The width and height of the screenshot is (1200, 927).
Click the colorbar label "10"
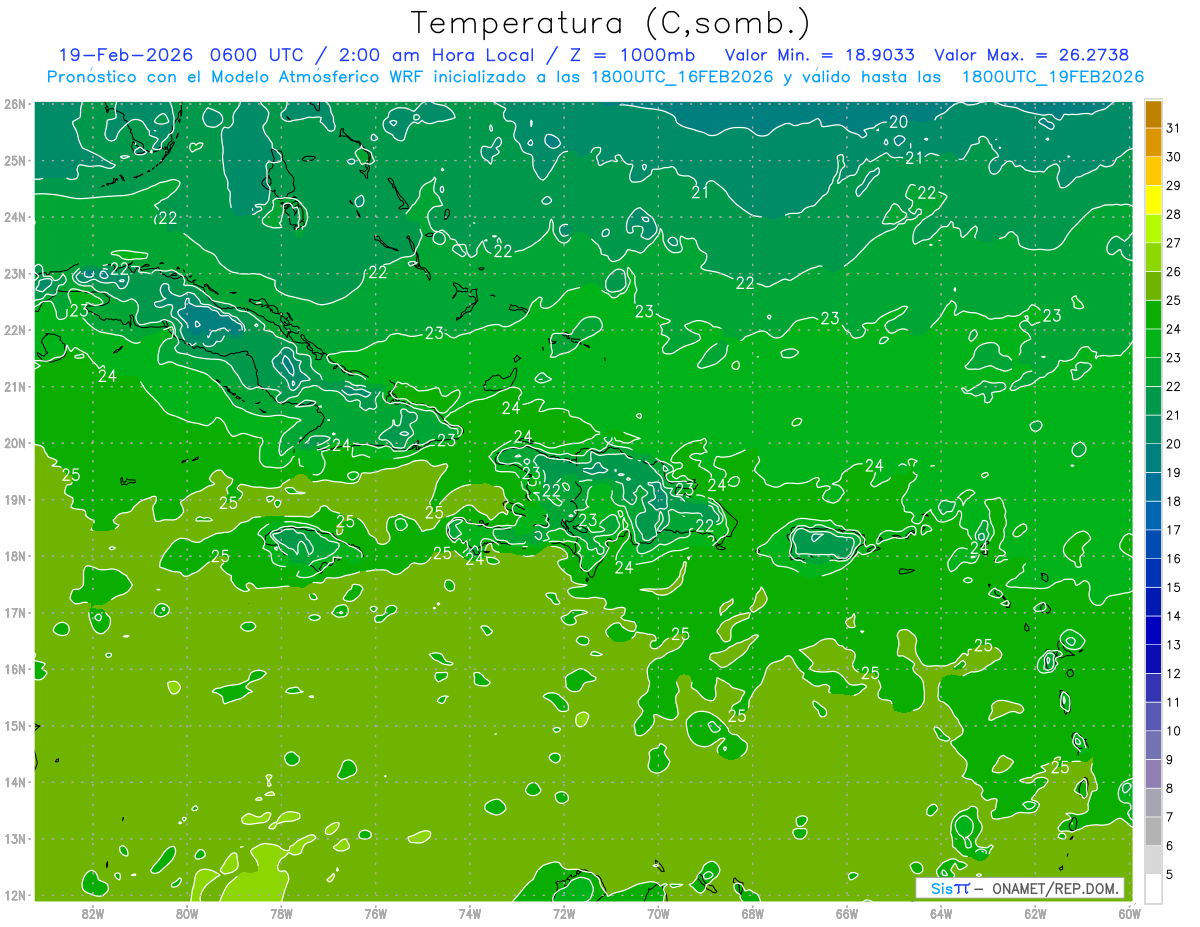[x=1173, y=731]
